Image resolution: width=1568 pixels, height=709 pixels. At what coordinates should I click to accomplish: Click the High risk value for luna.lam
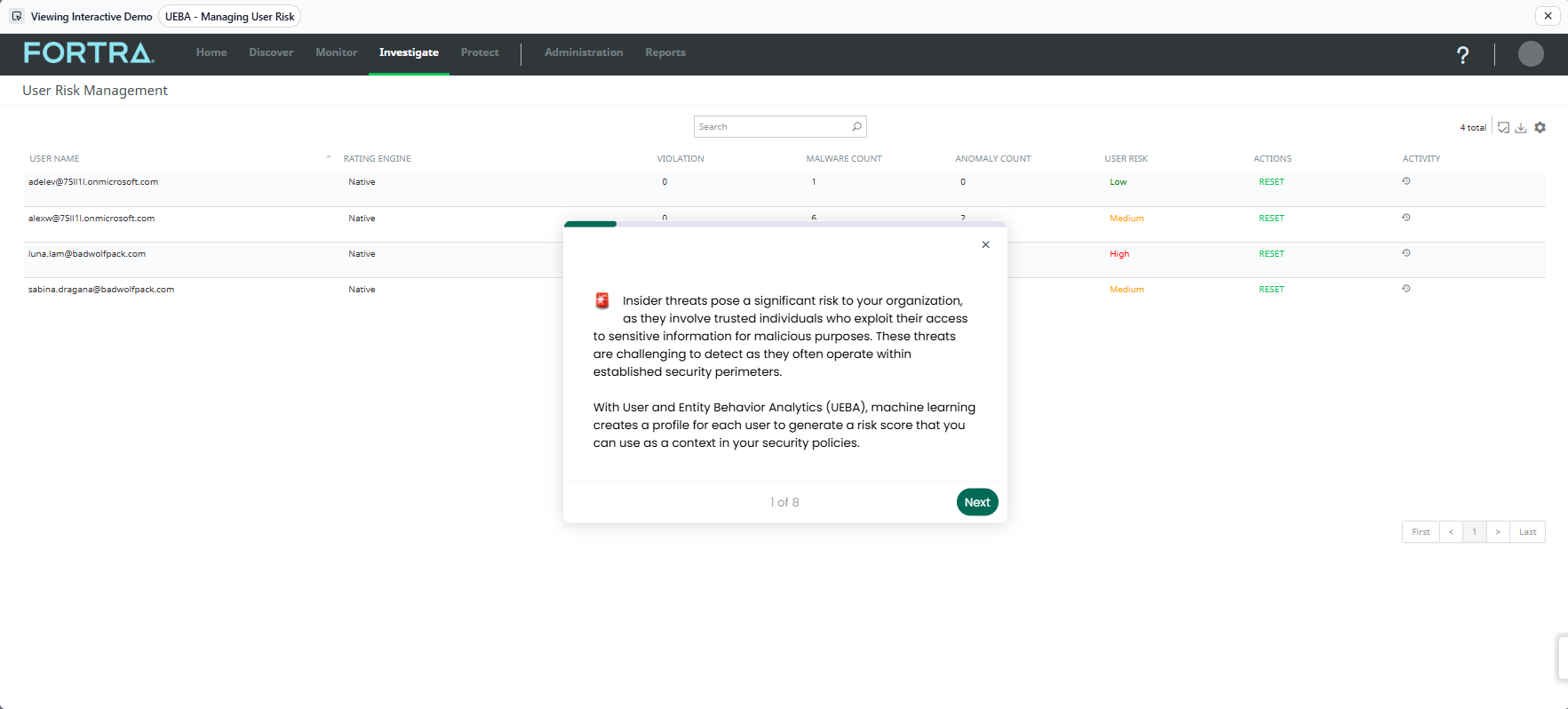1119,254
